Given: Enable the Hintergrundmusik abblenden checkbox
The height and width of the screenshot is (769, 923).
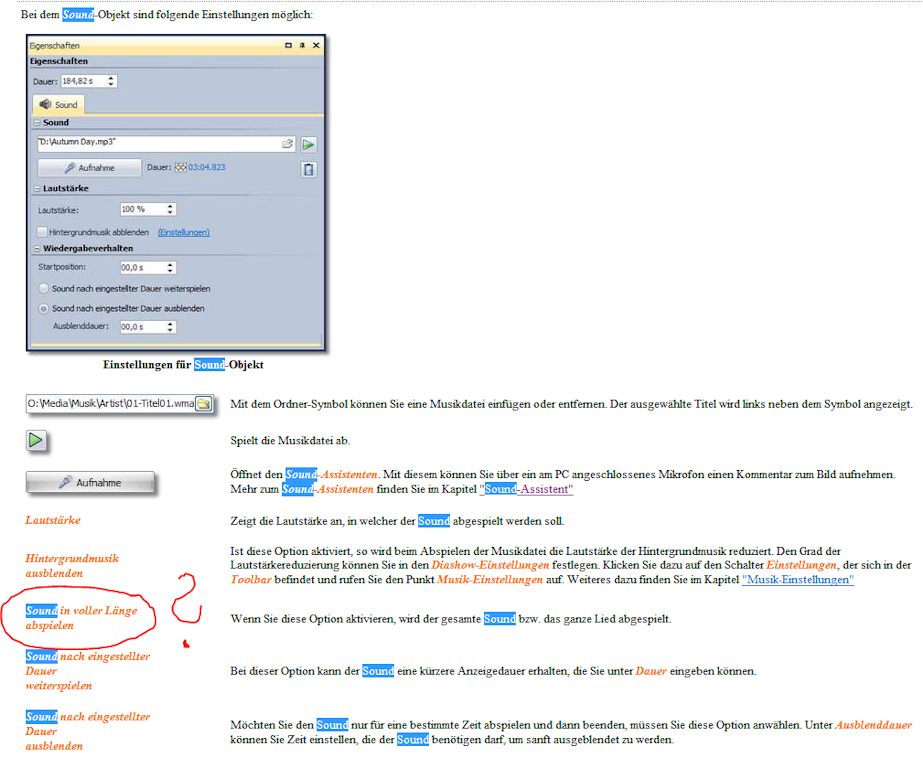Looking at the screenshot, I should [x=43, y=232].
